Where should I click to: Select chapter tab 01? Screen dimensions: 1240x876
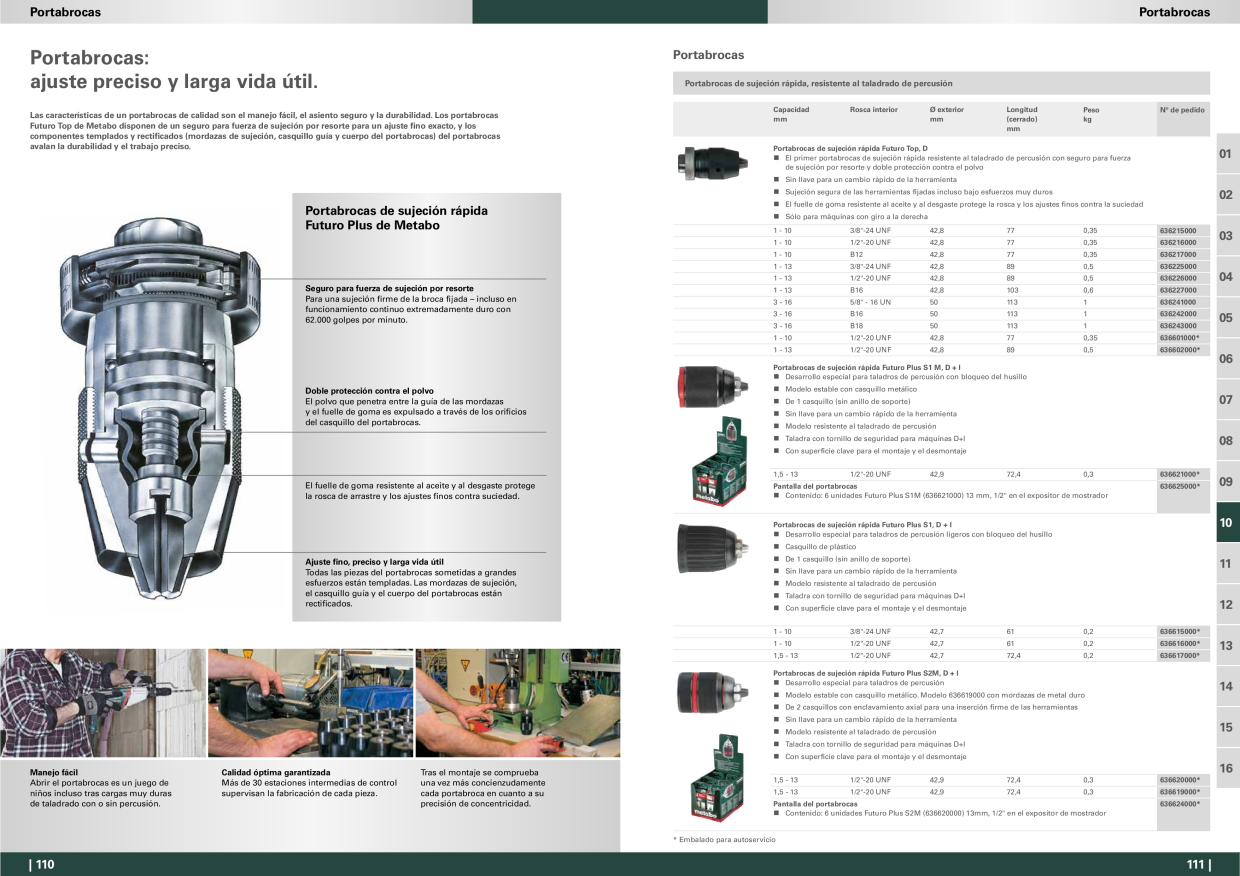tap(1227, 154)
